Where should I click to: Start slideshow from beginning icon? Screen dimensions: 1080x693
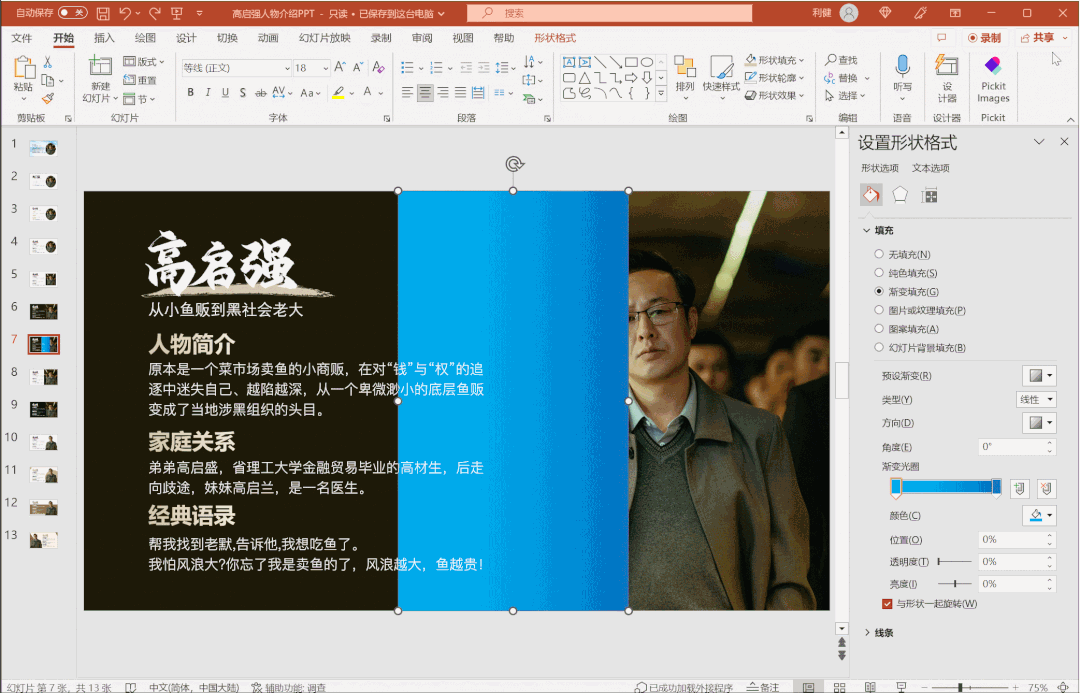(177, 13)
